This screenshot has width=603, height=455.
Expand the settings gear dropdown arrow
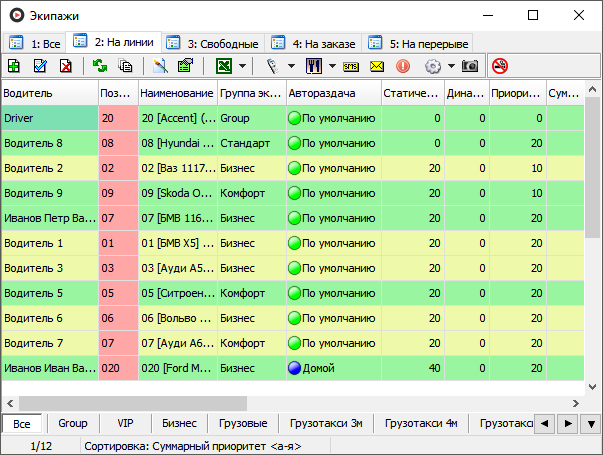(451, 67)
